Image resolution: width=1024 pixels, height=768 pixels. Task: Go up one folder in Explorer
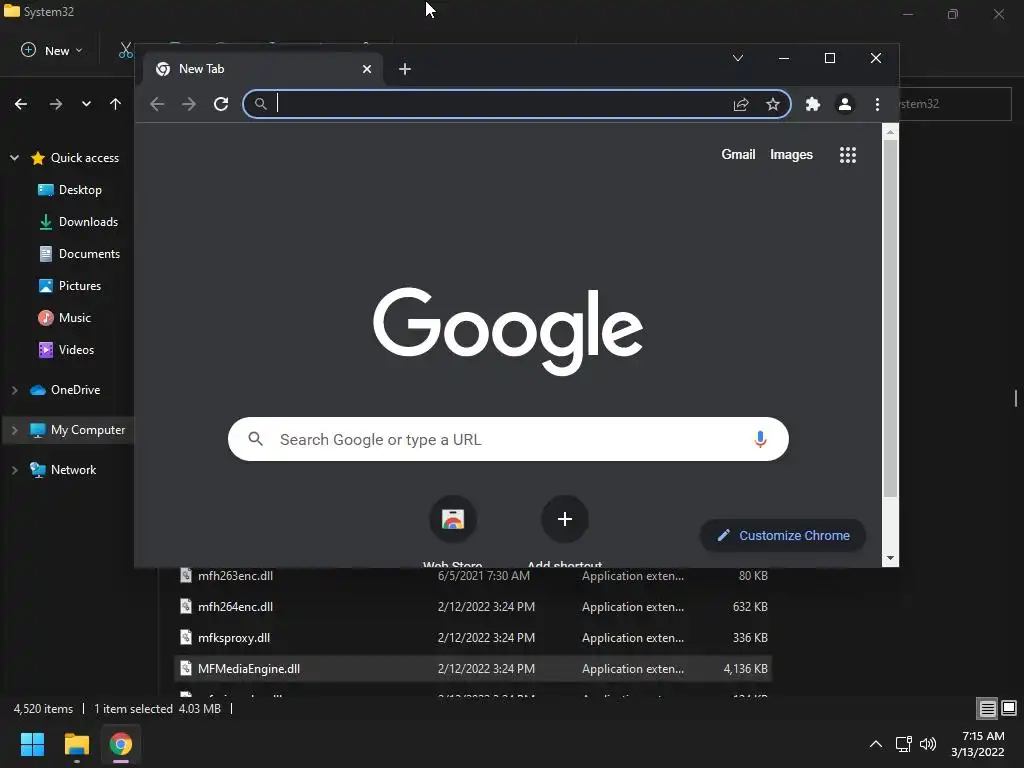(x=116, y=104)
